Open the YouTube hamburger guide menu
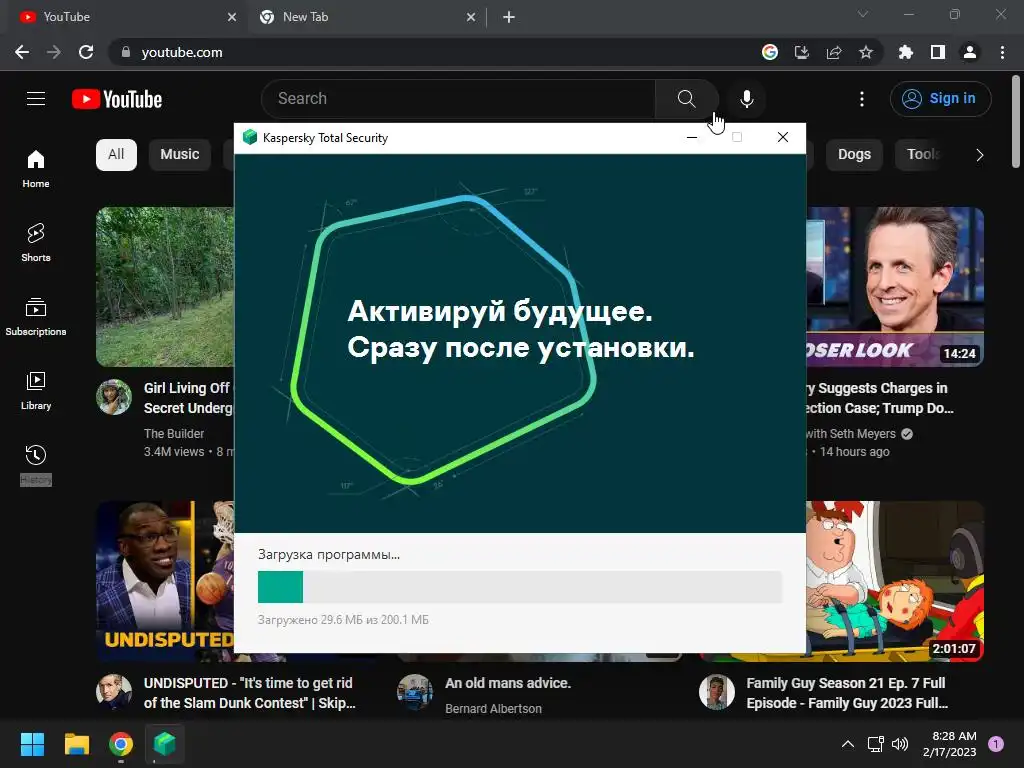The image size is (1024, 768). [36, 99]
